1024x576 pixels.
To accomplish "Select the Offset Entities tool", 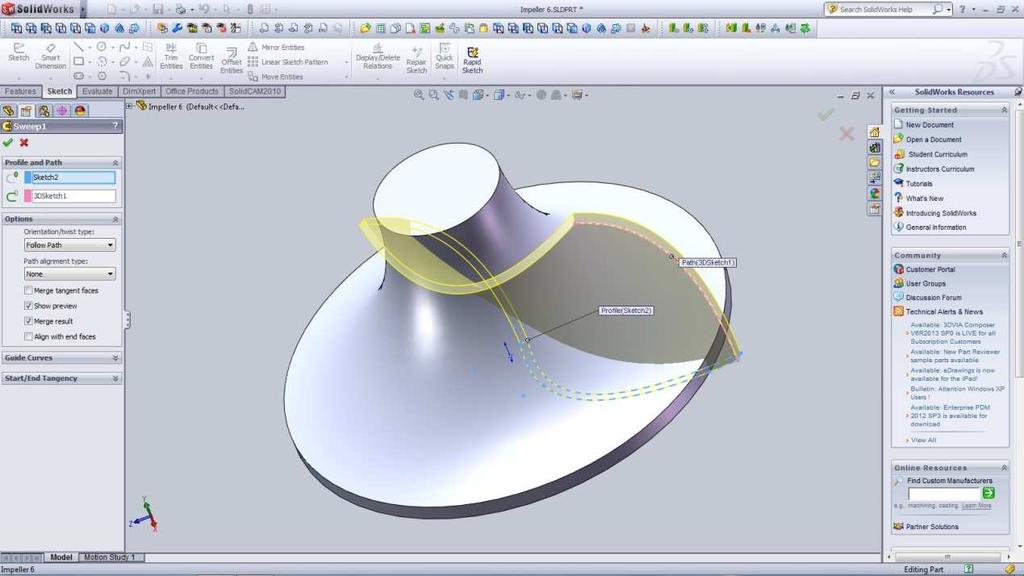I will click(231, 60).
